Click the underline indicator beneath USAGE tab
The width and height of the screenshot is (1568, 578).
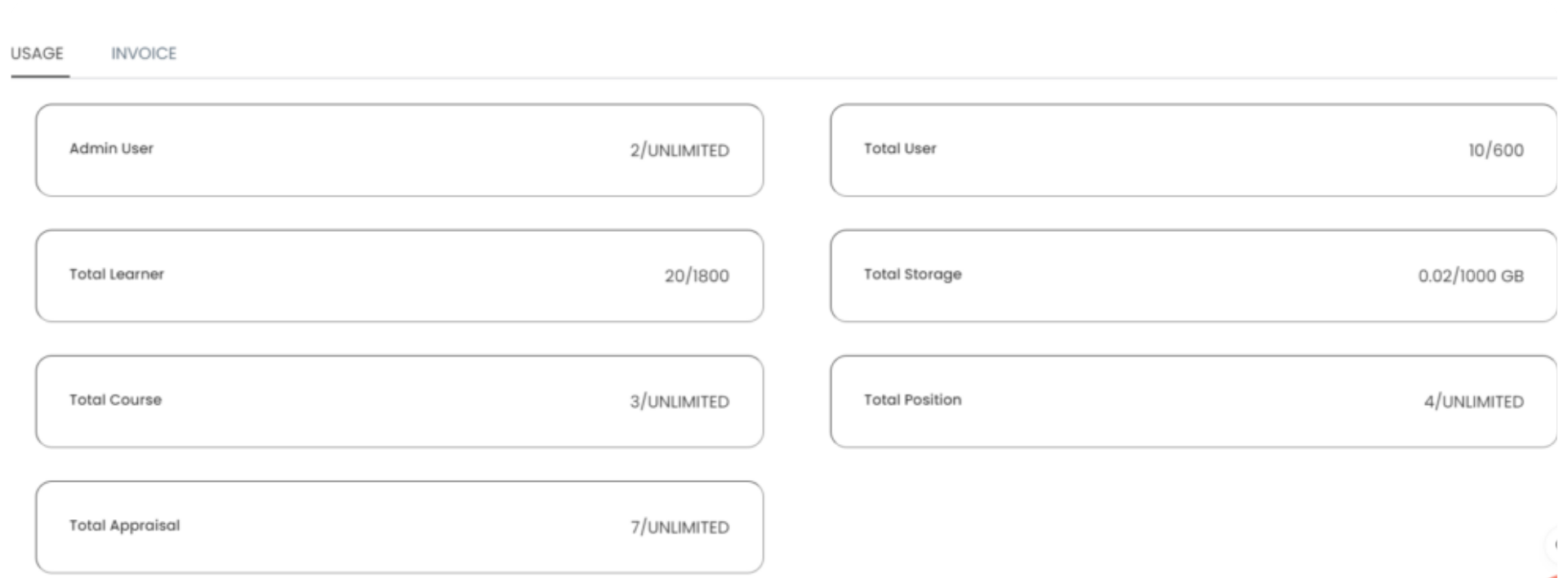tap(40, 76)
